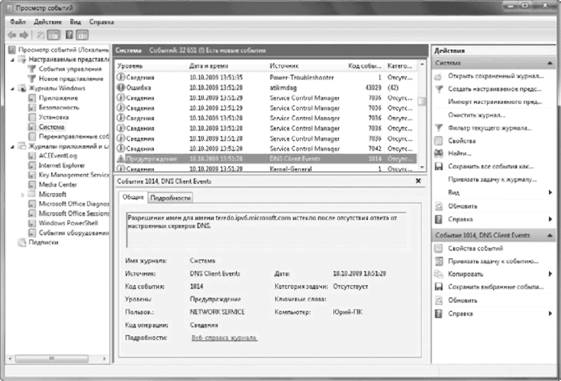561x381 pixels.
Task: Click the Help question-mark toolbar icon
Action: 69,35
